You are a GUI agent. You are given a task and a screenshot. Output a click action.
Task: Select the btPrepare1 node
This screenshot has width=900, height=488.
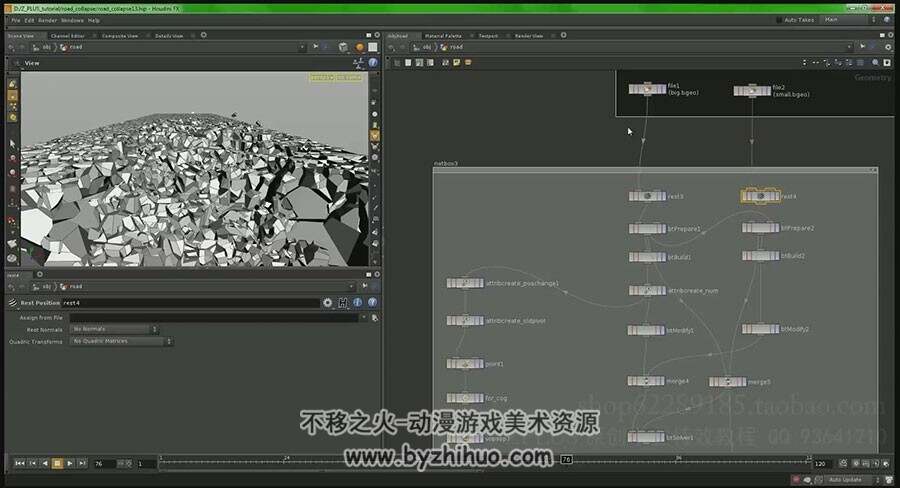pos(647,228)
